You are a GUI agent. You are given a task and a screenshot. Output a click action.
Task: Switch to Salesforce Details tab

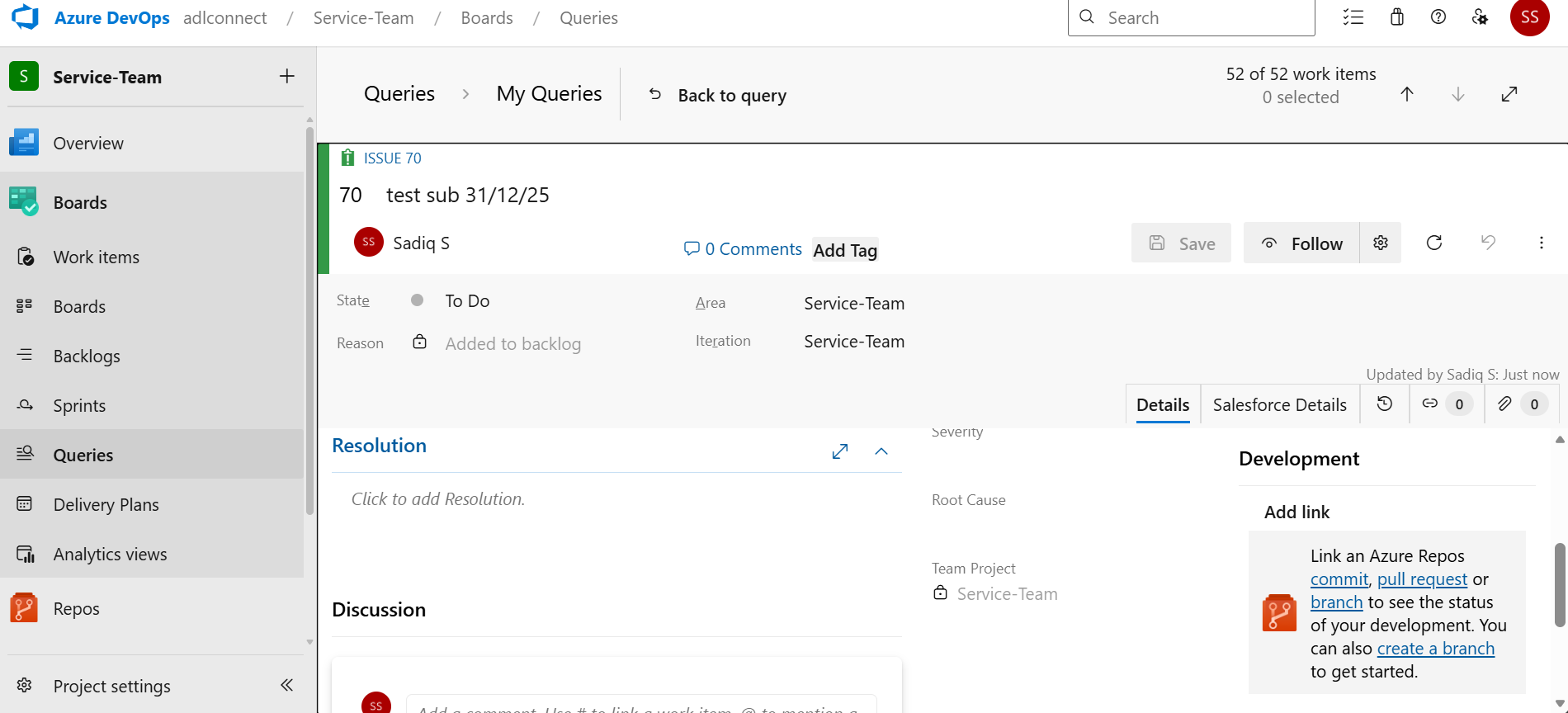click(x=1280, y=404)
